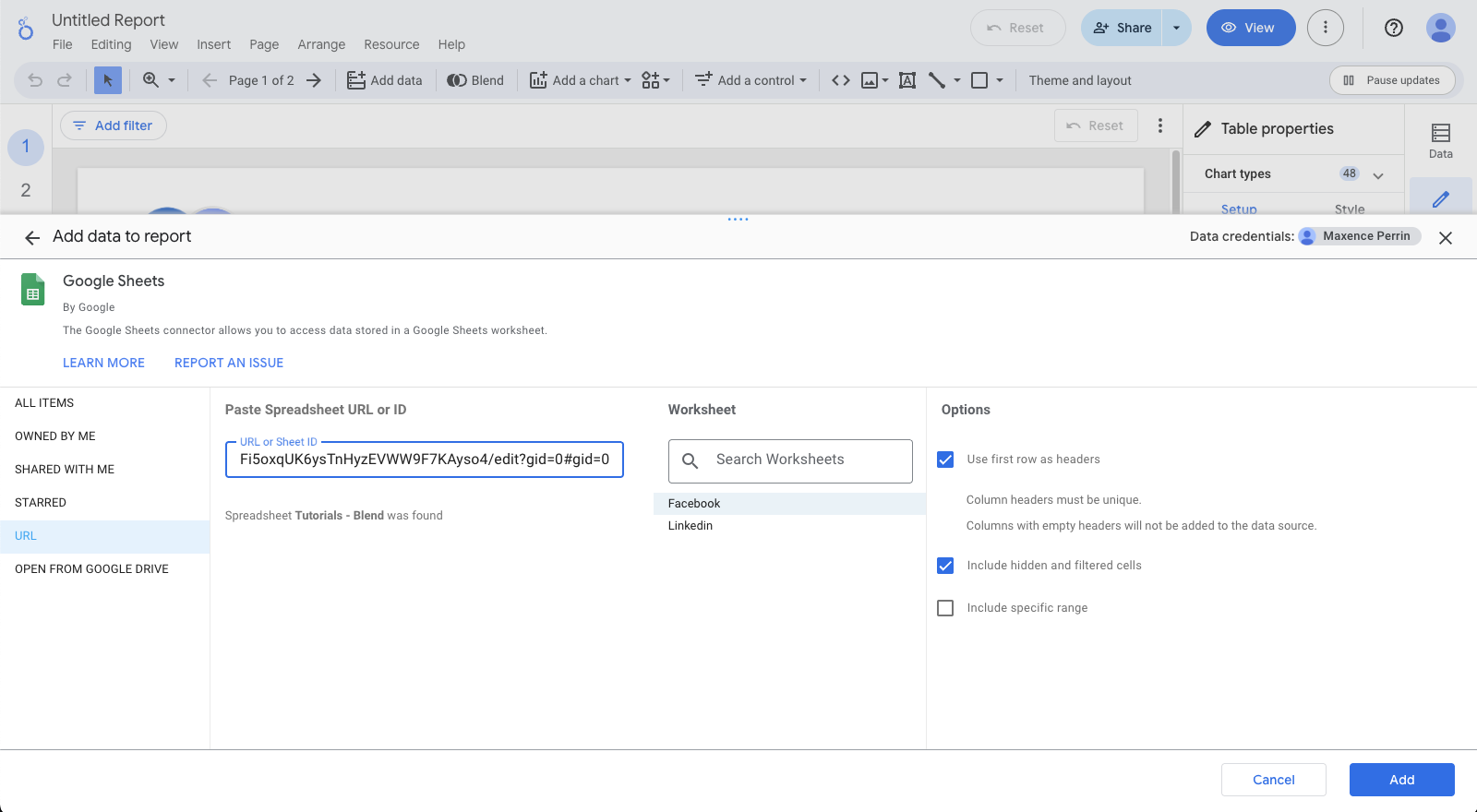Viewport: 1477px width, 812px height.
Task: Click the search magnifier in Worksheet box
Action: (x=690, y=460)
